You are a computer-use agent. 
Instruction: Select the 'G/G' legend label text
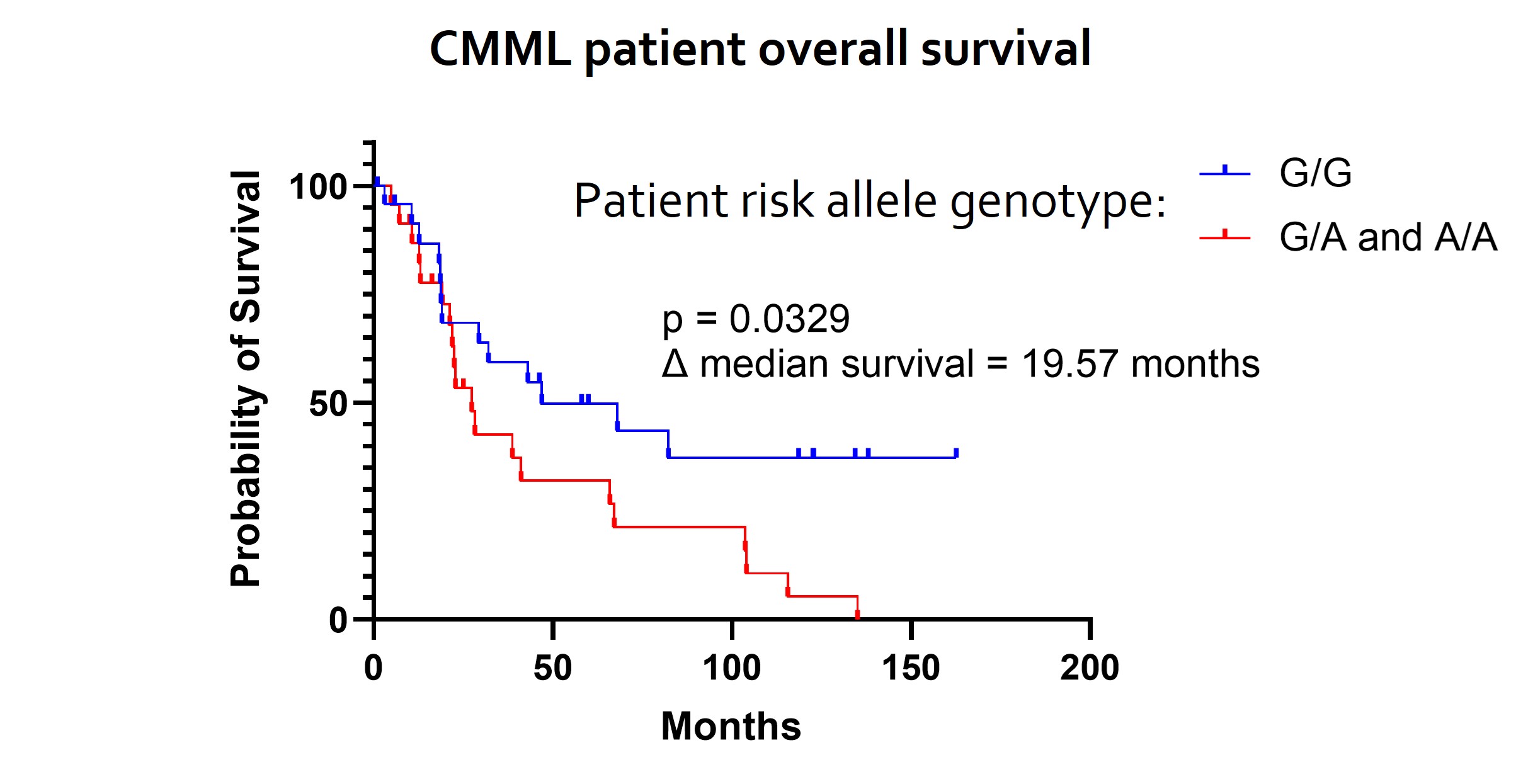(1315, 173)
